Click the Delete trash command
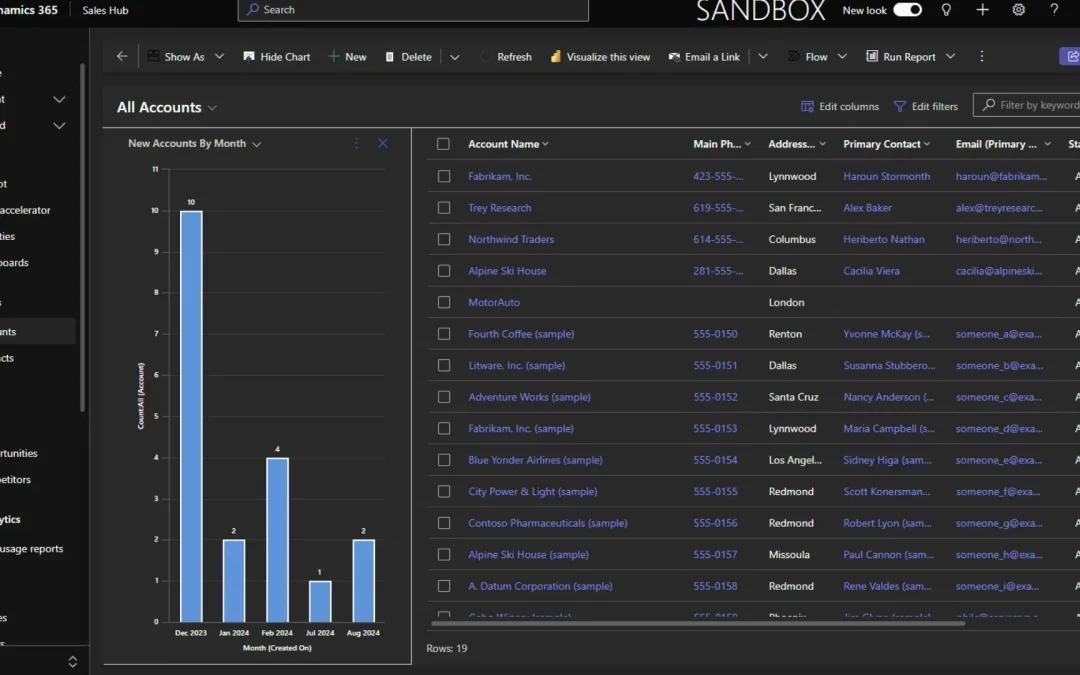 coord(408,56)
